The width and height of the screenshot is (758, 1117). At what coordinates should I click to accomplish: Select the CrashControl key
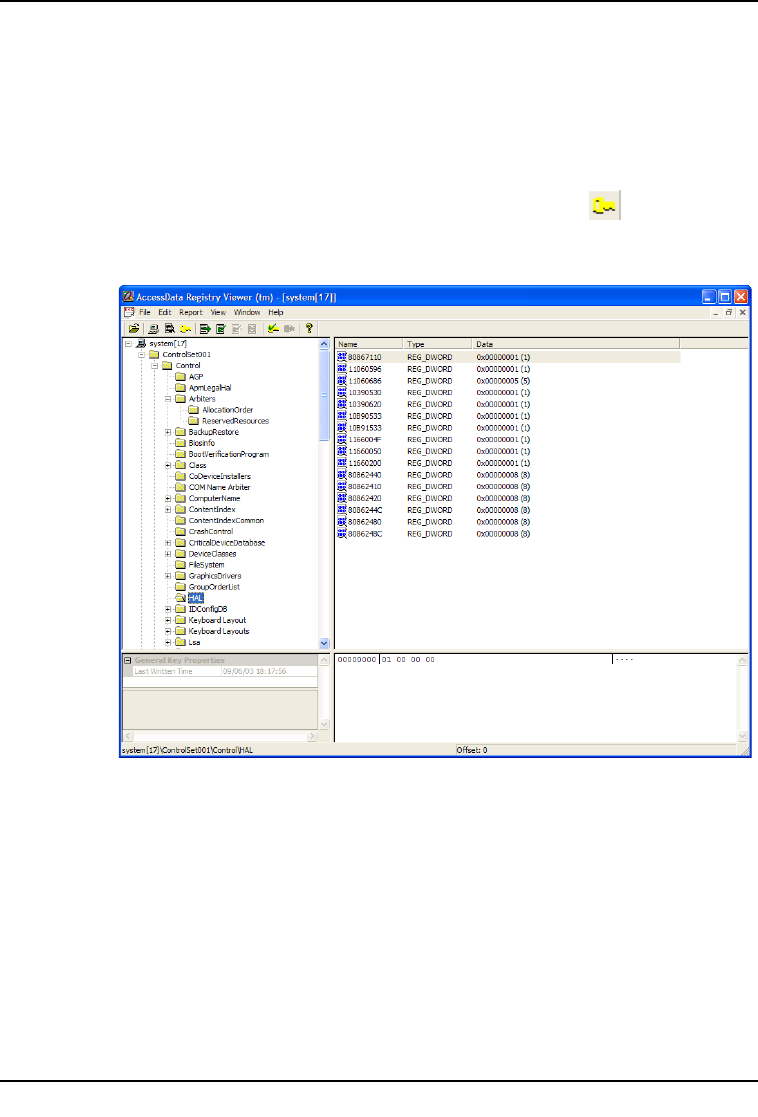pyautogui.click(x=210, y=531)
